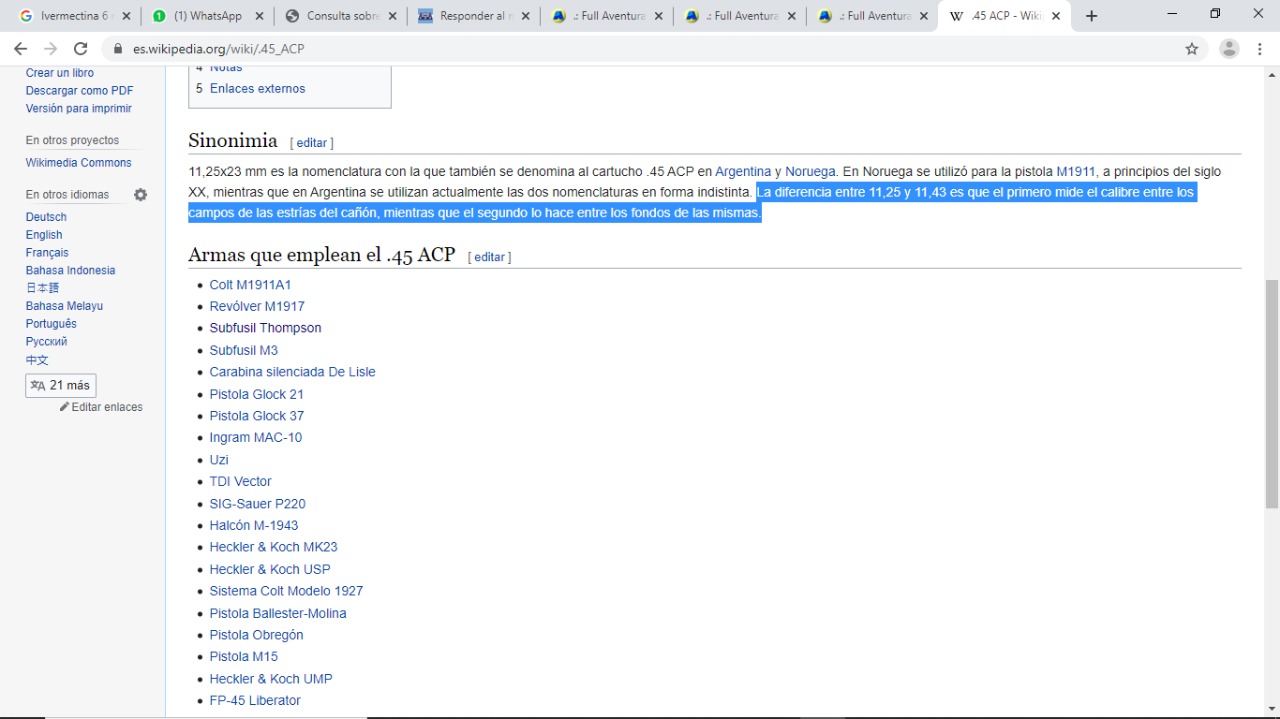Open Pistola Glock 37 article
The image size is (1280, 719).
coord(256,416)
